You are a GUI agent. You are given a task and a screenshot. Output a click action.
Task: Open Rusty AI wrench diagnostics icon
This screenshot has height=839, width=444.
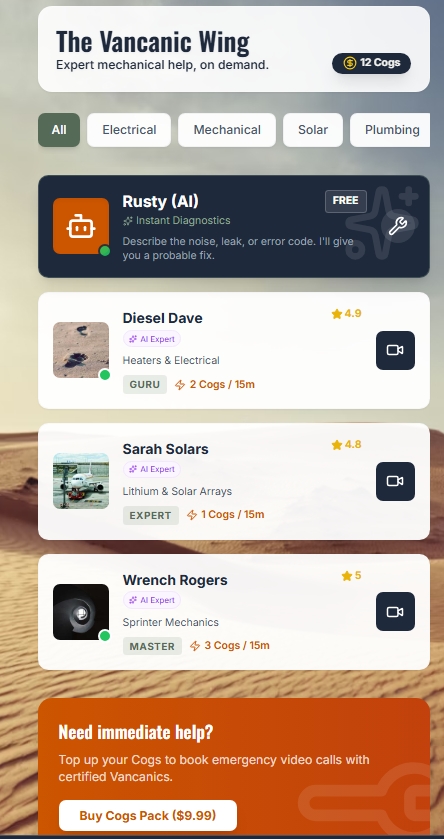(x=397, y=226)
